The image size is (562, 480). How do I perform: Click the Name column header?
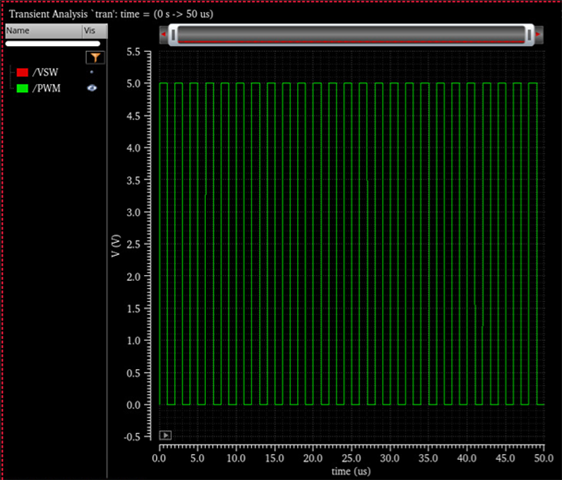click(44, 31)
